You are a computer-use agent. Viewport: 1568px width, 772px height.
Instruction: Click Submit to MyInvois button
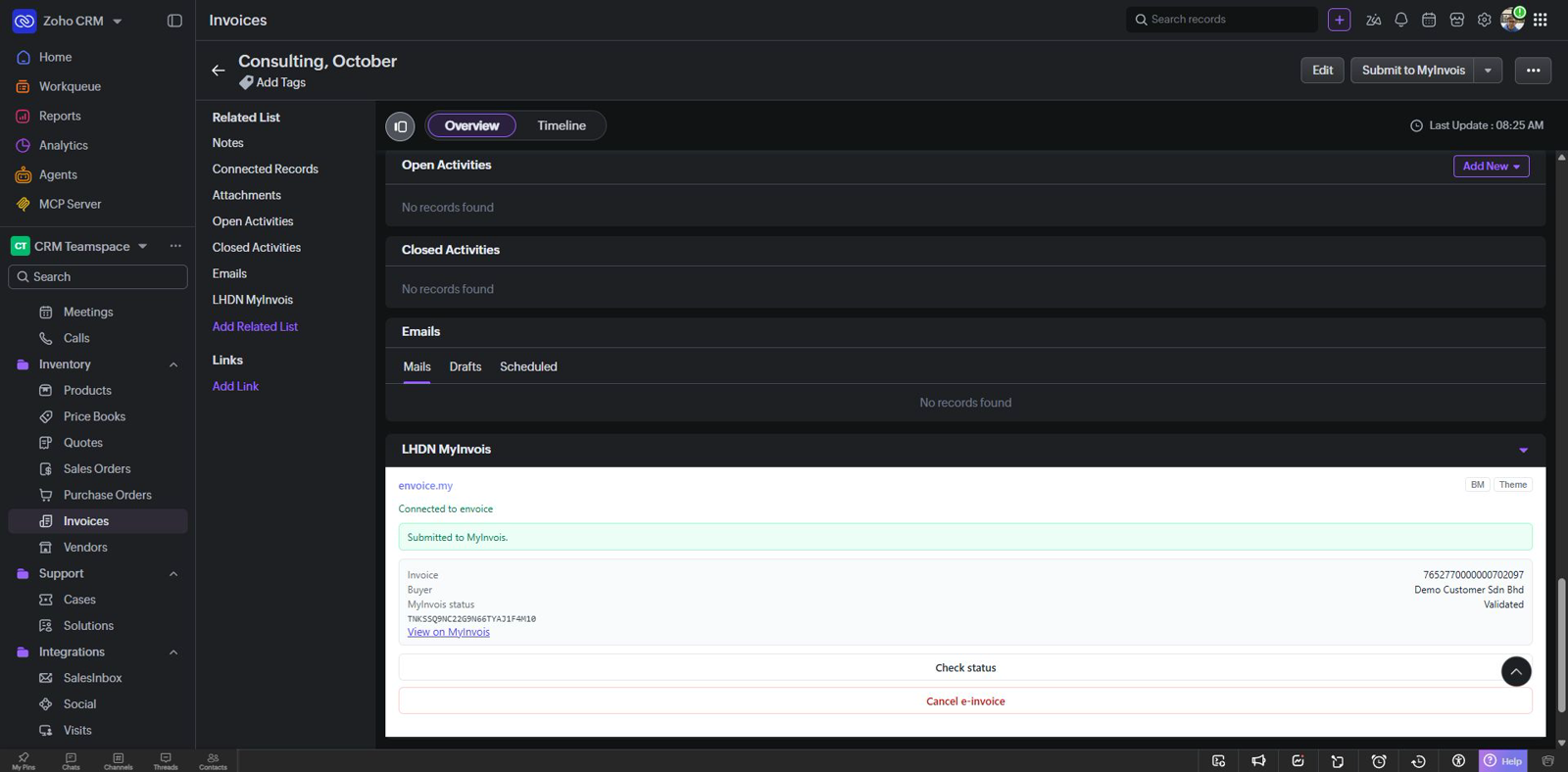click(1412, 71)
